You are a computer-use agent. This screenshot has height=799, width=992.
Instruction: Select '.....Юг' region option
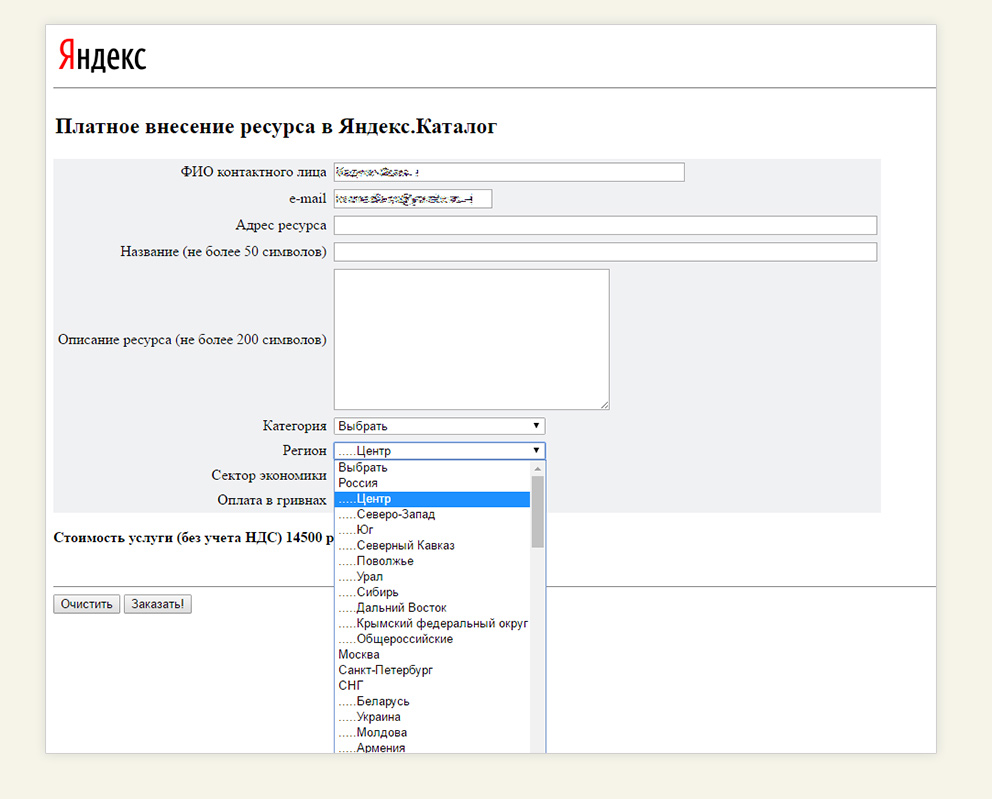[x=432, y=530]
